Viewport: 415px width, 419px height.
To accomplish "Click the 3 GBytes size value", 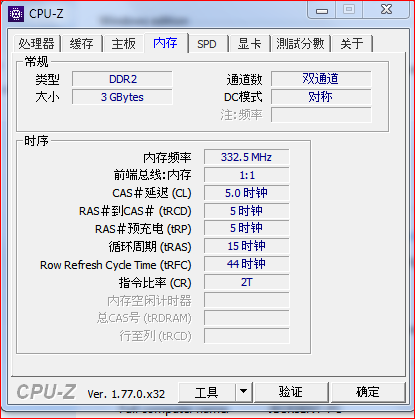I will (122, 97).
